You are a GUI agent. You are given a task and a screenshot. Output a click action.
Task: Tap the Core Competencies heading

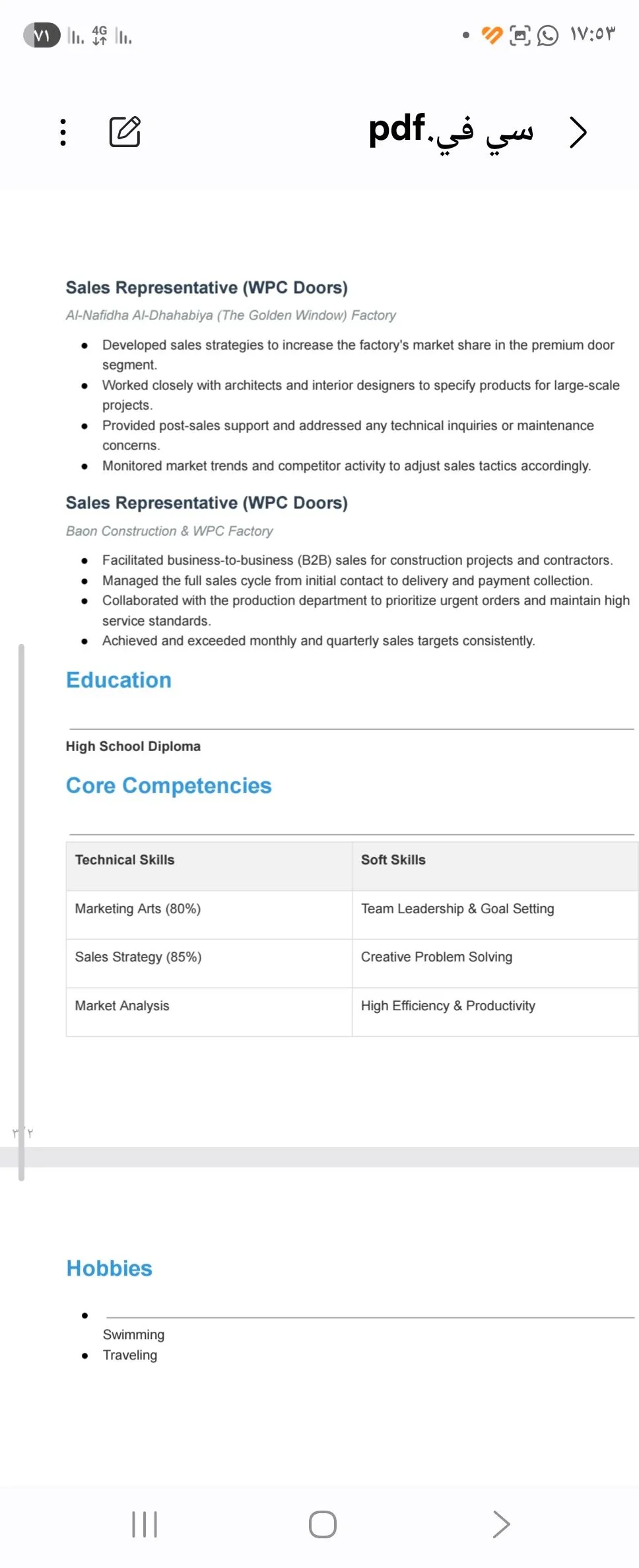pos(169,785)
